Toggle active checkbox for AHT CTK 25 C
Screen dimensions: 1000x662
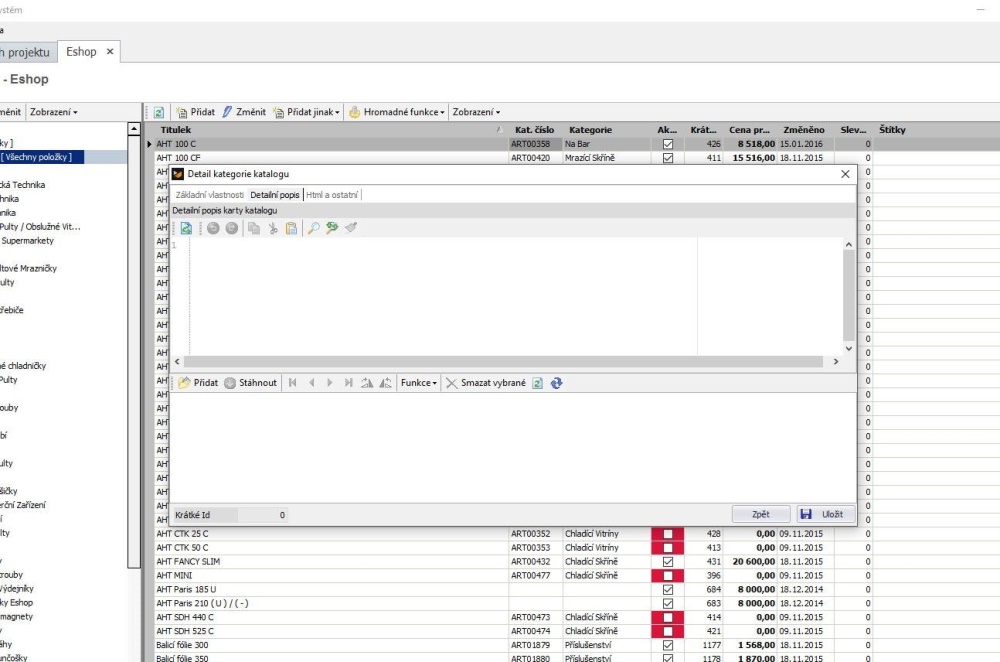668,534
